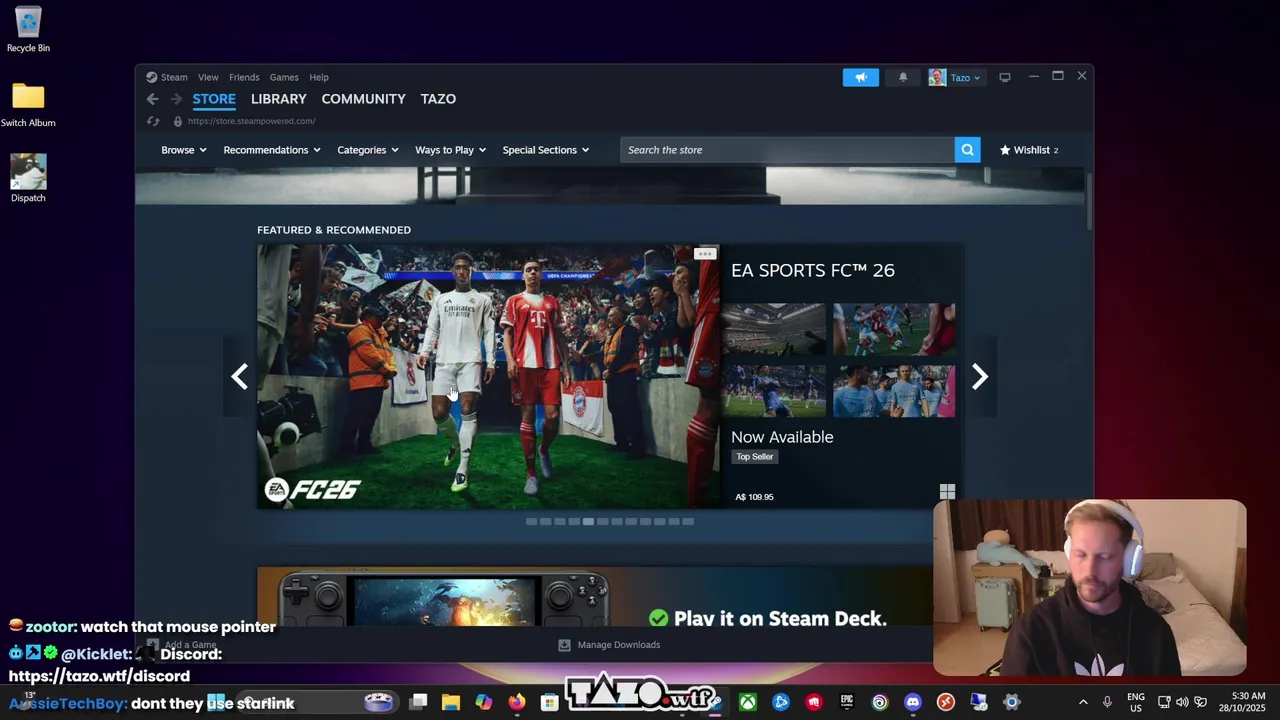Open the ENG US language switcher
1280x720 pixels.
pos(1136,702)
